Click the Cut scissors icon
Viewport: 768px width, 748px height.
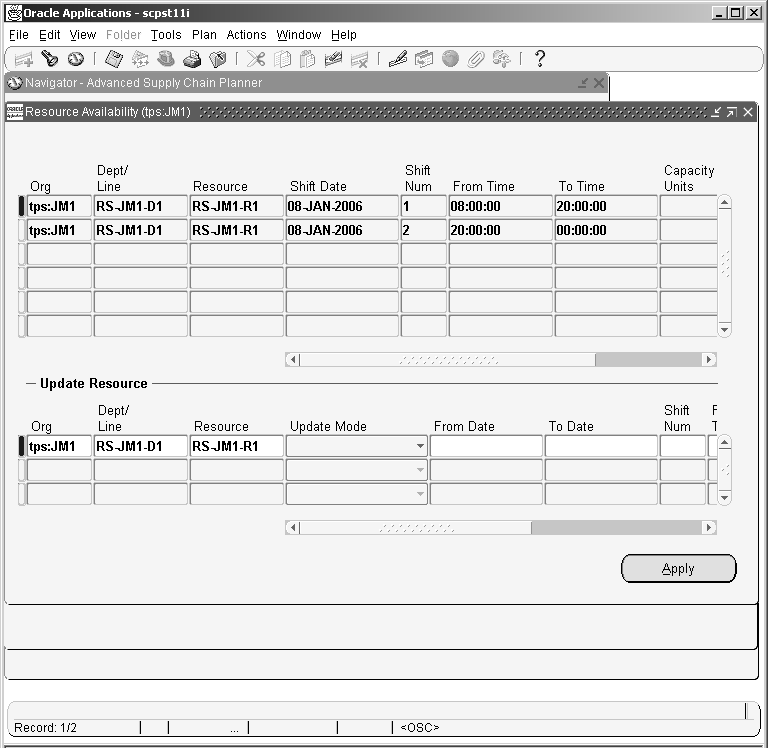(256, 59)
